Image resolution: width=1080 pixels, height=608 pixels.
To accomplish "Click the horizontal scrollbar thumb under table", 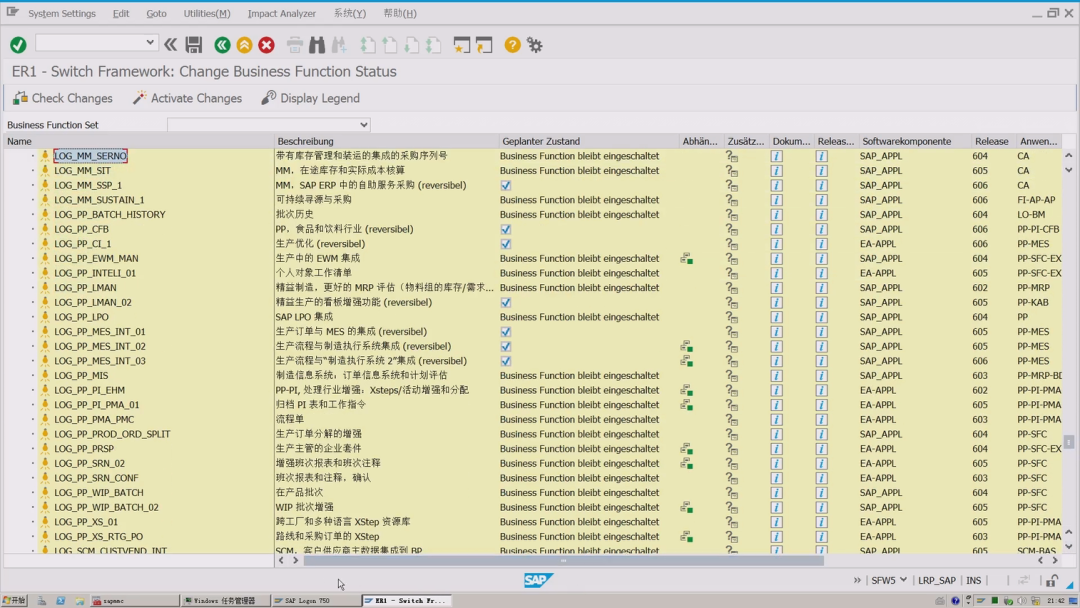I will click(x=563, y=560).
